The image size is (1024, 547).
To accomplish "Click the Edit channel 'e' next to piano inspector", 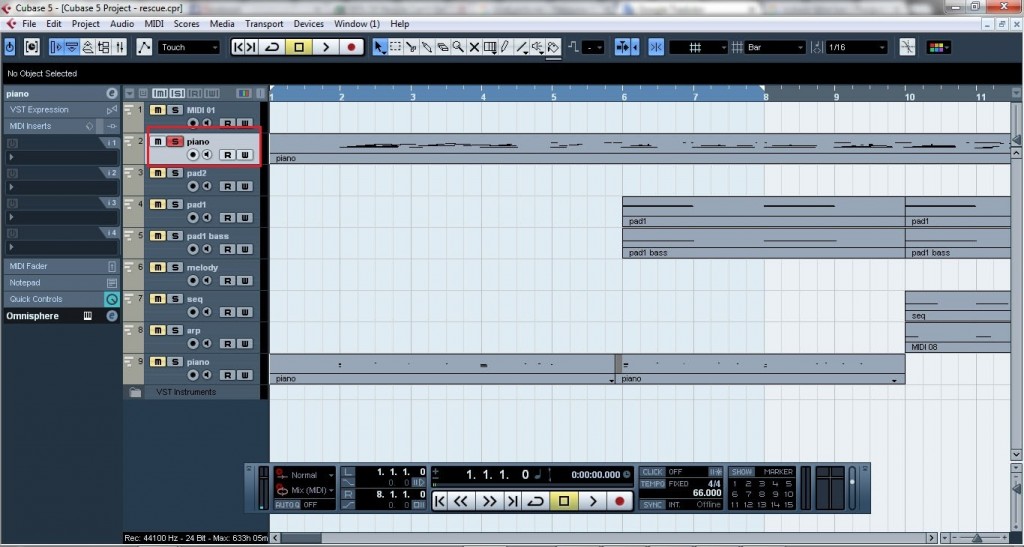I will coord(112,93).
